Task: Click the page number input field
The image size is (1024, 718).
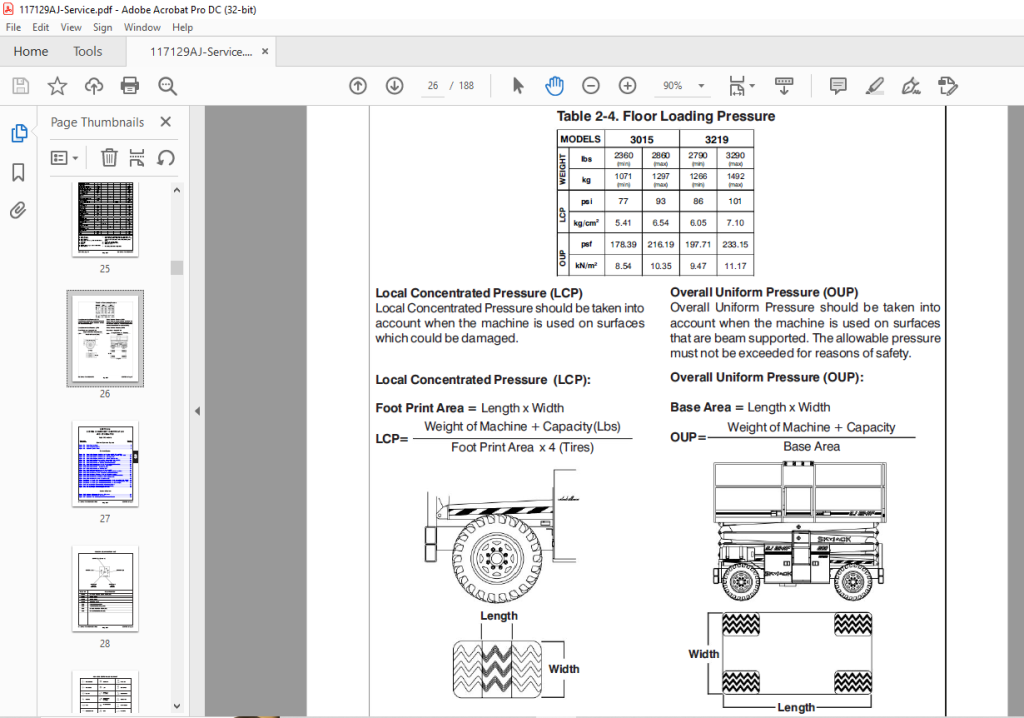Action: coord(432,86)
